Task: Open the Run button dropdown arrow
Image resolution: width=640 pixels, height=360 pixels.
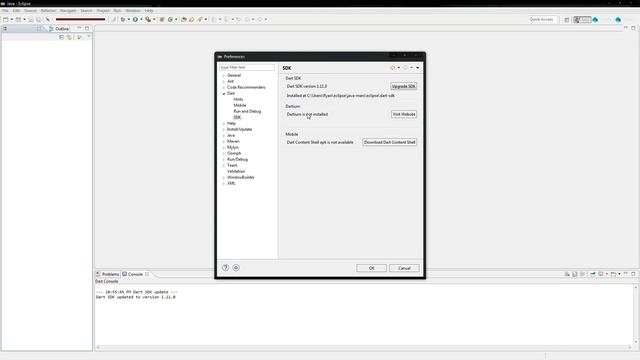Action: coord(141,20)
